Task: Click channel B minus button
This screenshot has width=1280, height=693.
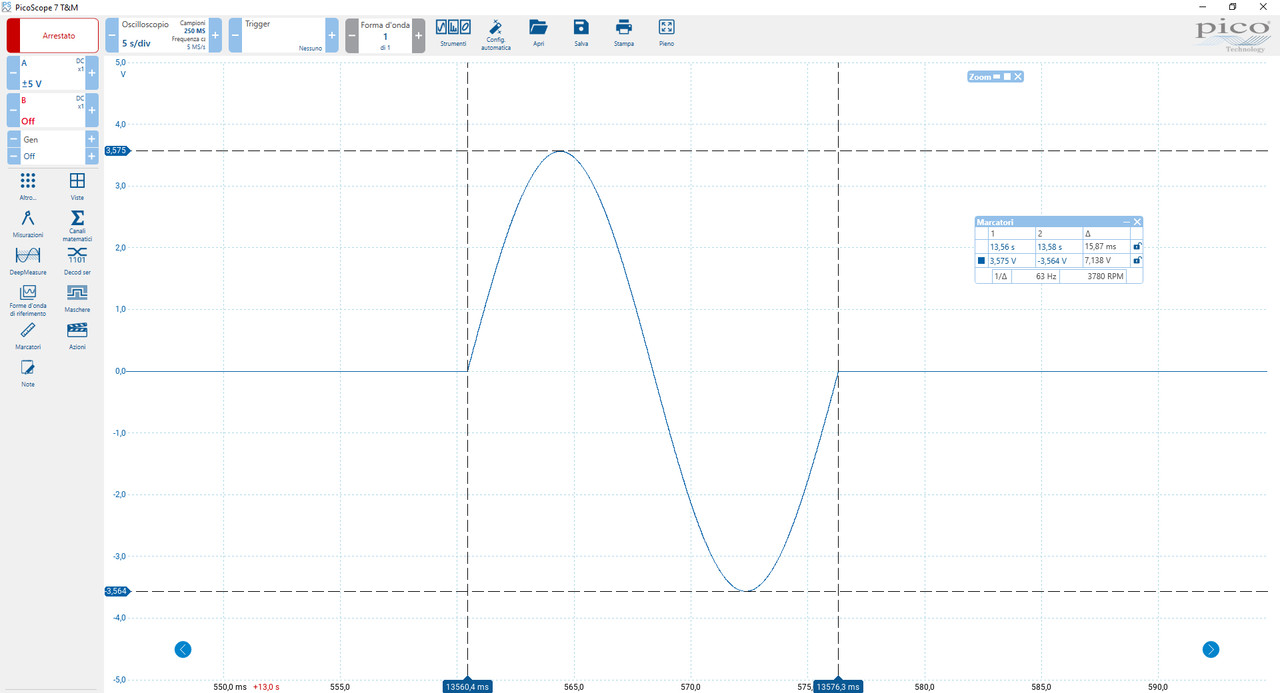Action: point(13,111)
